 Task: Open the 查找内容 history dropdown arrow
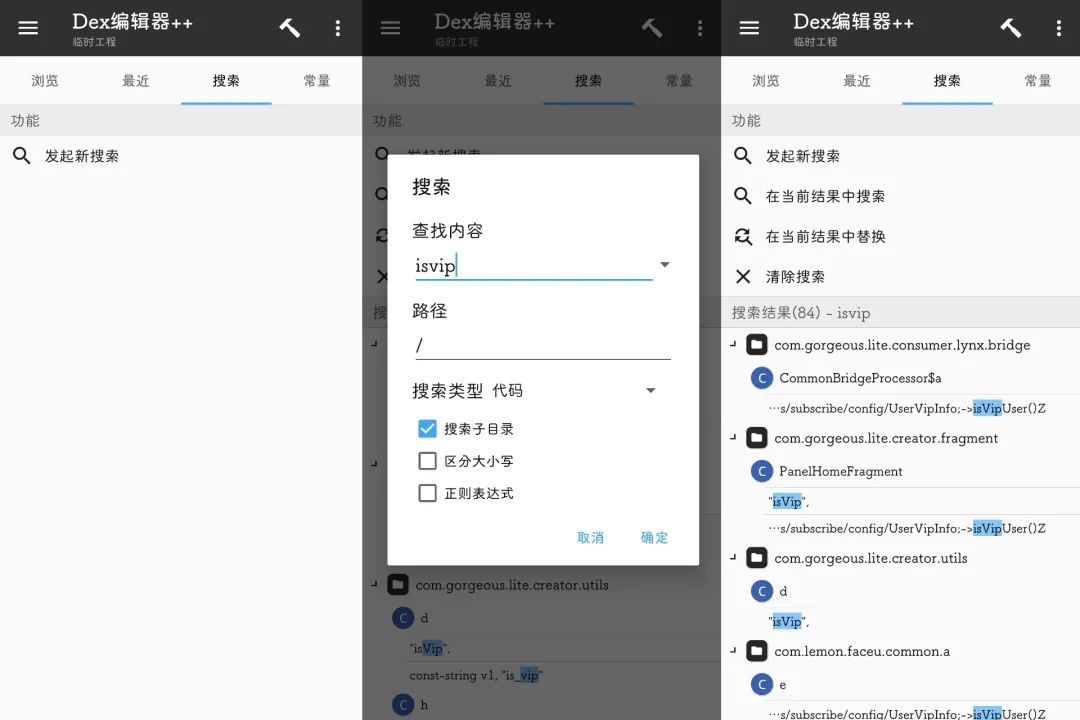click(664, 265)
